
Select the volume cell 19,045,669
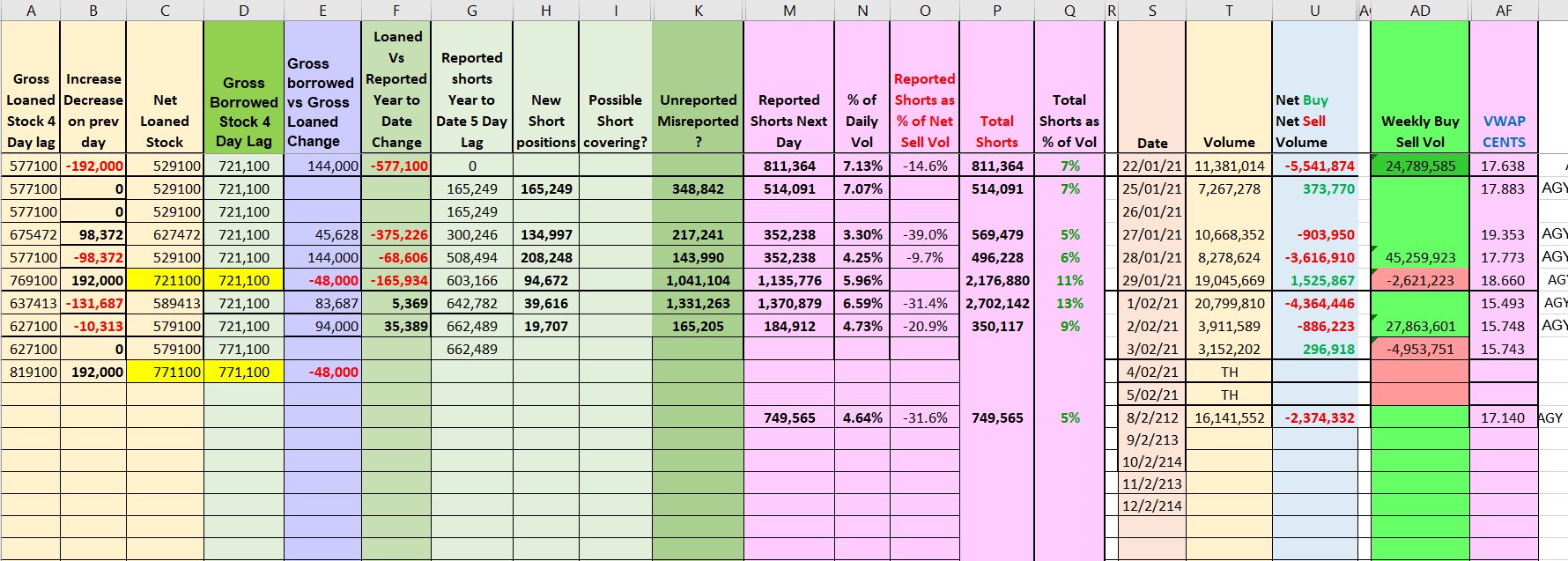[1229, 280]
